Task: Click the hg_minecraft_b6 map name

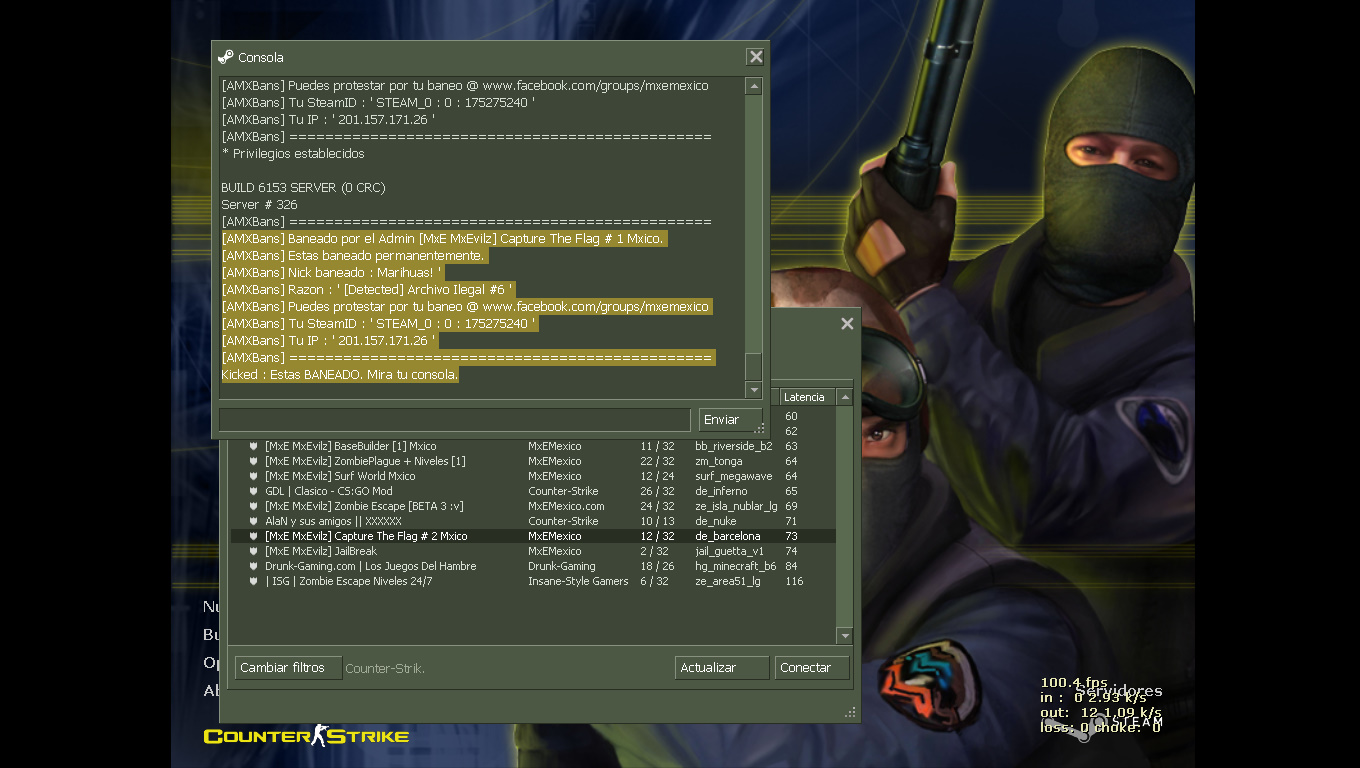Action: [736, 566]
